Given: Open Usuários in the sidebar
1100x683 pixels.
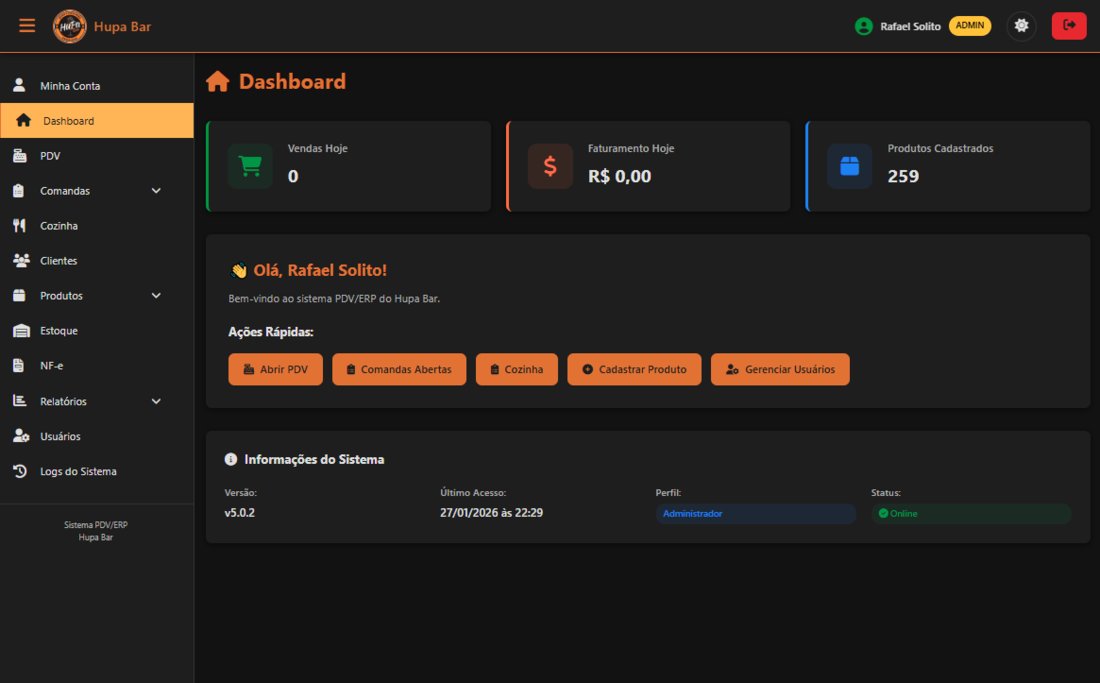Looking at the screenshot, I should pyautogui.click(x=97, y=436).
